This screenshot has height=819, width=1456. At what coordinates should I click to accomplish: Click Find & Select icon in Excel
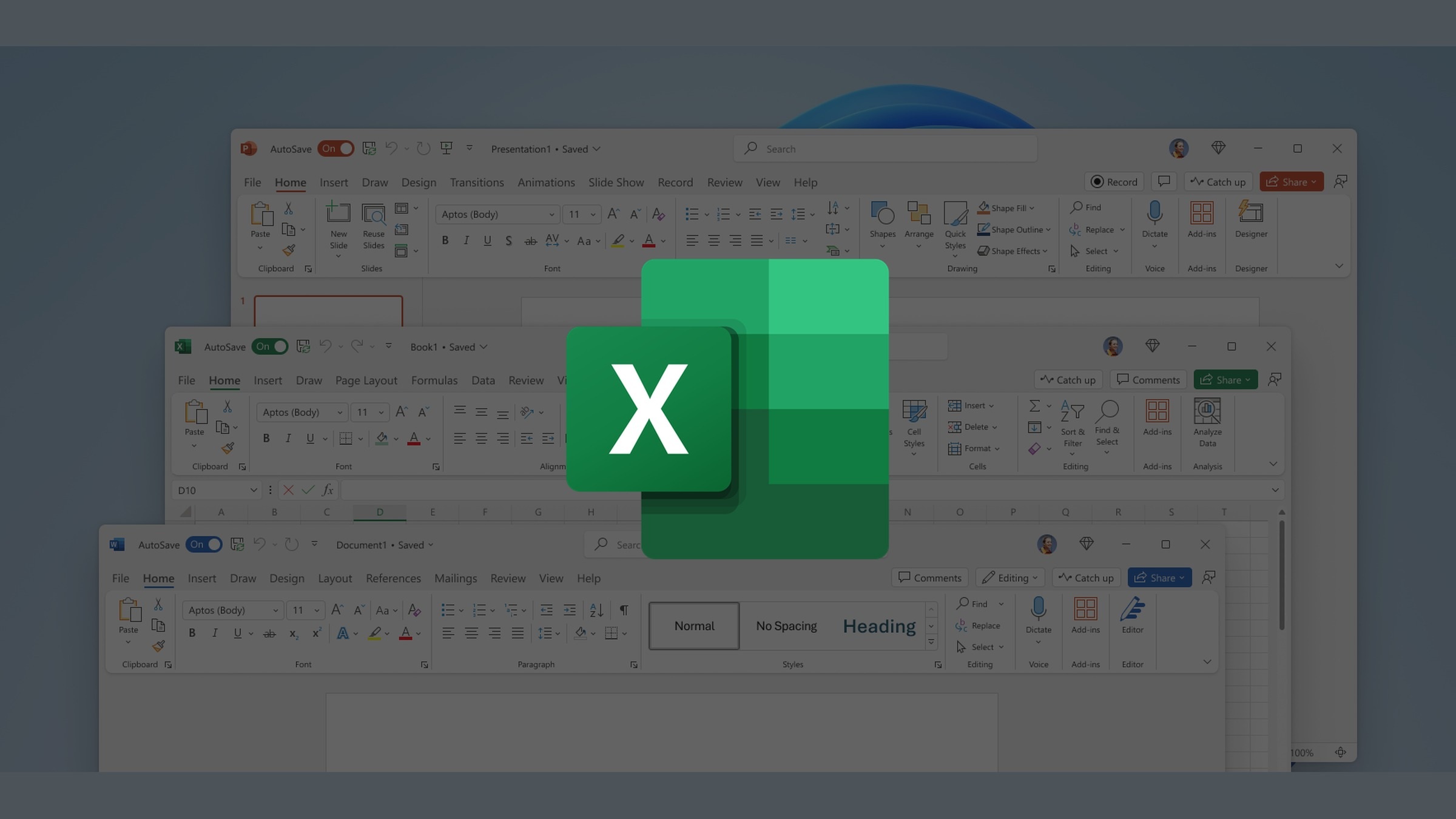click(x=1107, y=411)
